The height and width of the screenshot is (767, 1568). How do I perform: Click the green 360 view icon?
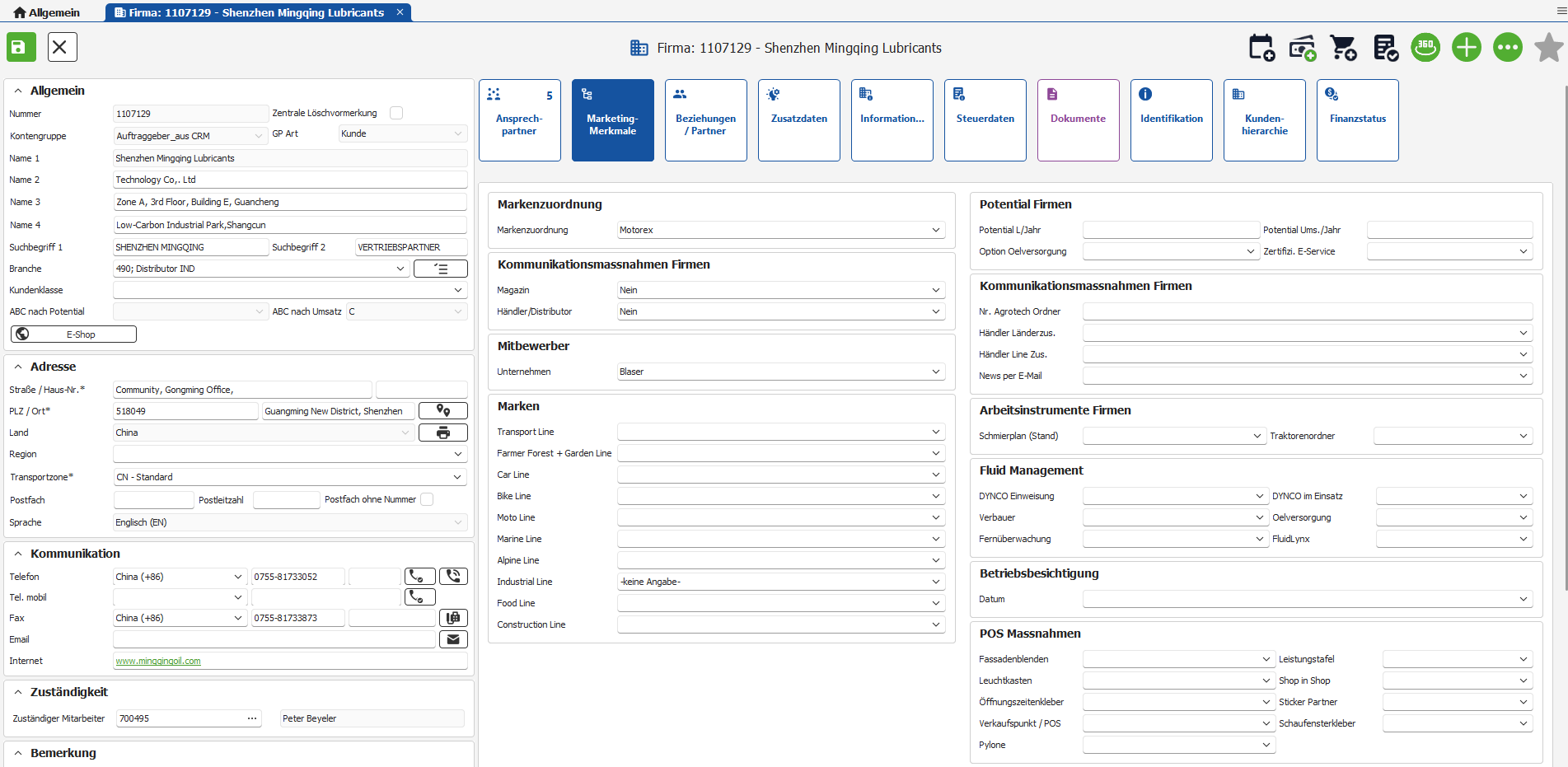[1425, 48]
